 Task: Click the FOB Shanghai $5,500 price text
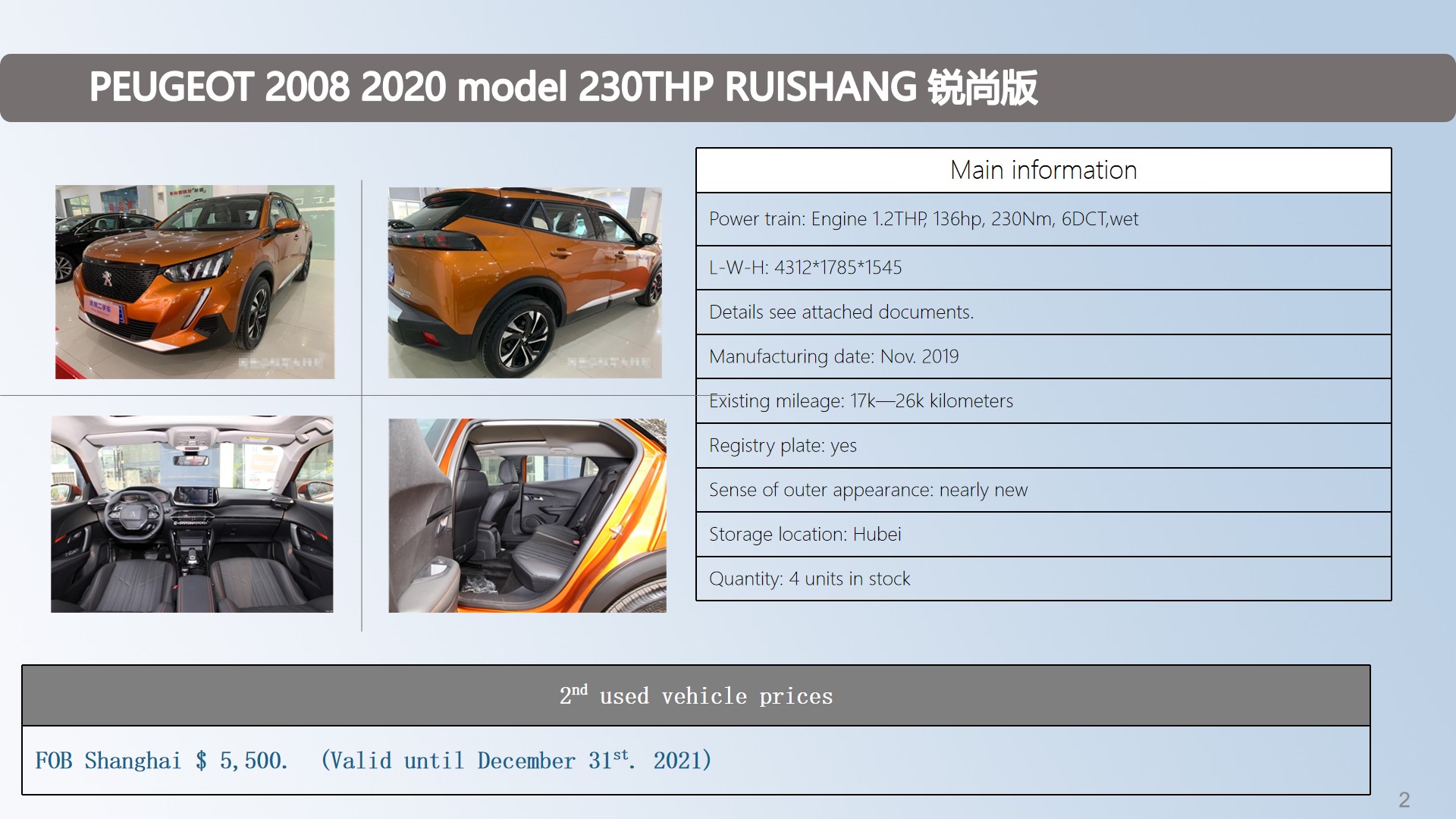pos(161,761)
